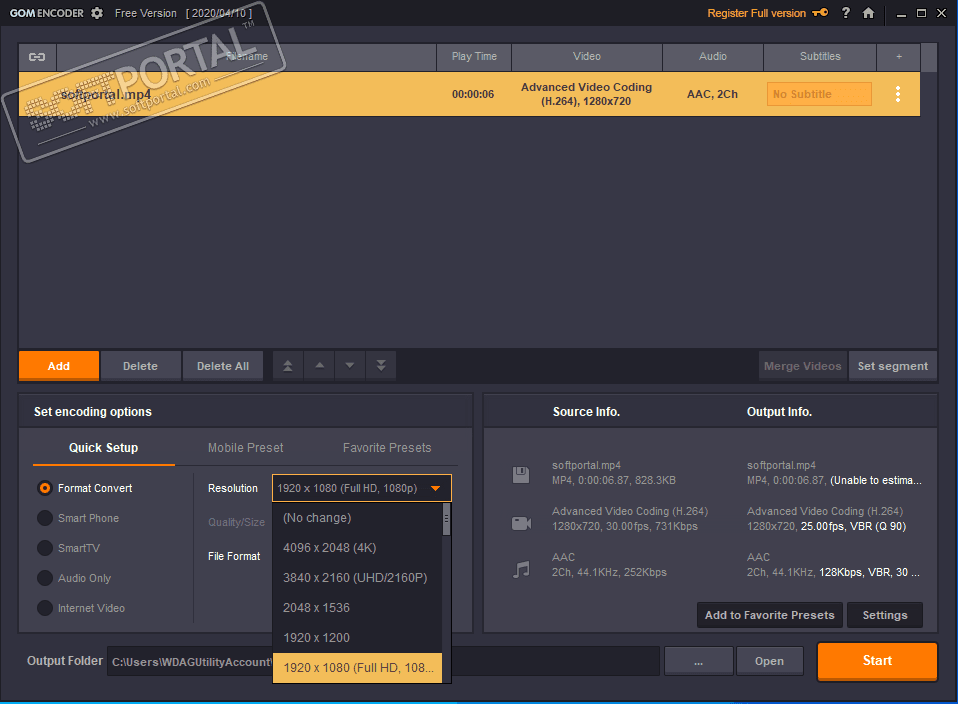958x704 pixels.
Task: Click the Register Full version link
Action: tap(756, 13)
